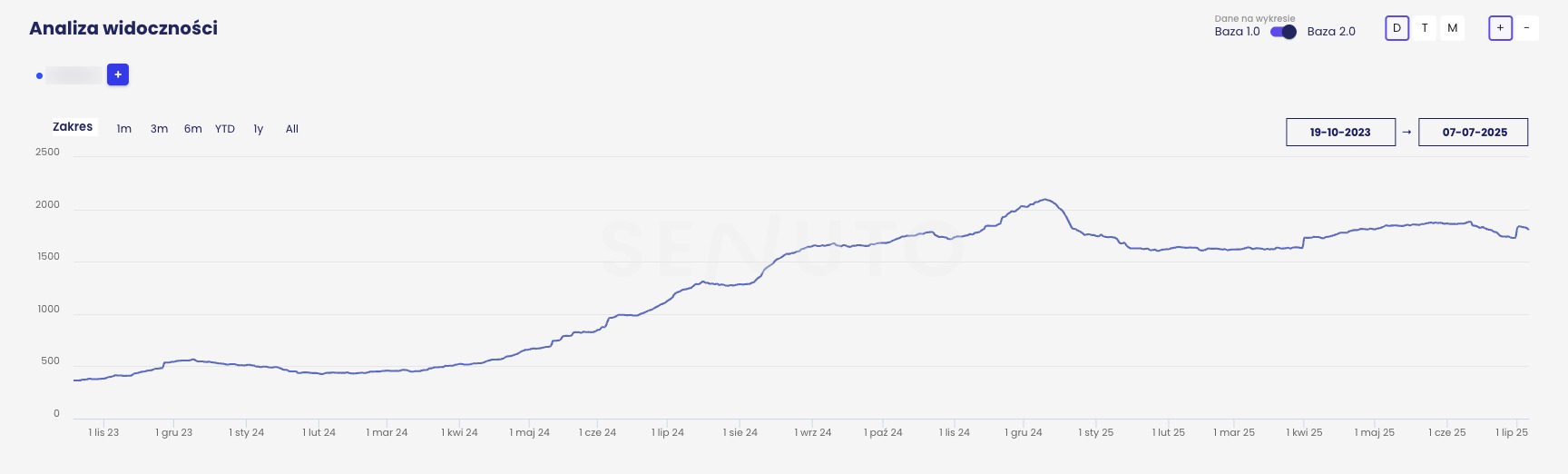Toggle the Baza 1.0 / Baza 2.0 switch
The width and height of the screenshot is (1568, 474).
click(x=1283, y=32)
